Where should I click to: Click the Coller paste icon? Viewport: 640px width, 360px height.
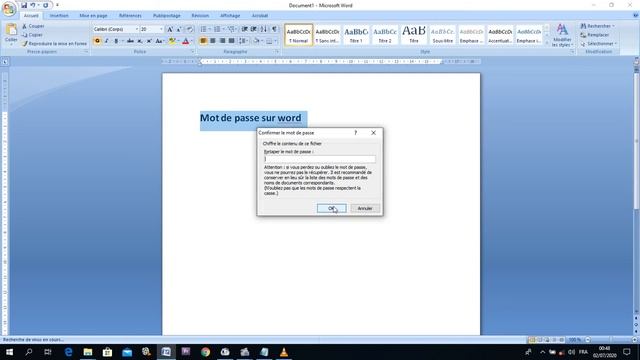(11, 30)
